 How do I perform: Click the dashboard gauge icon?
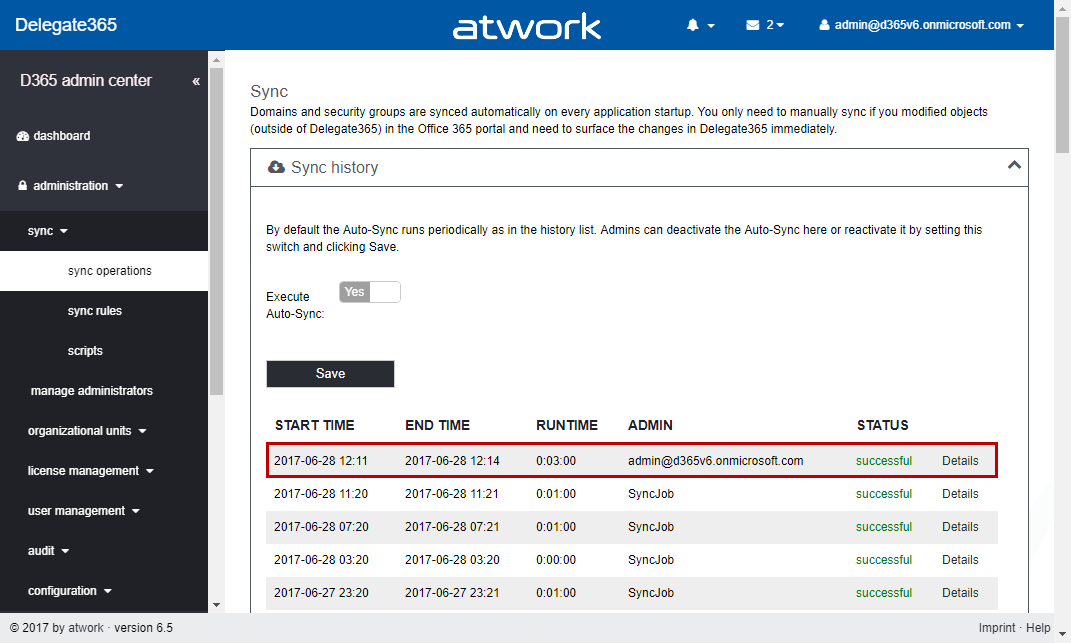point(23,136)
